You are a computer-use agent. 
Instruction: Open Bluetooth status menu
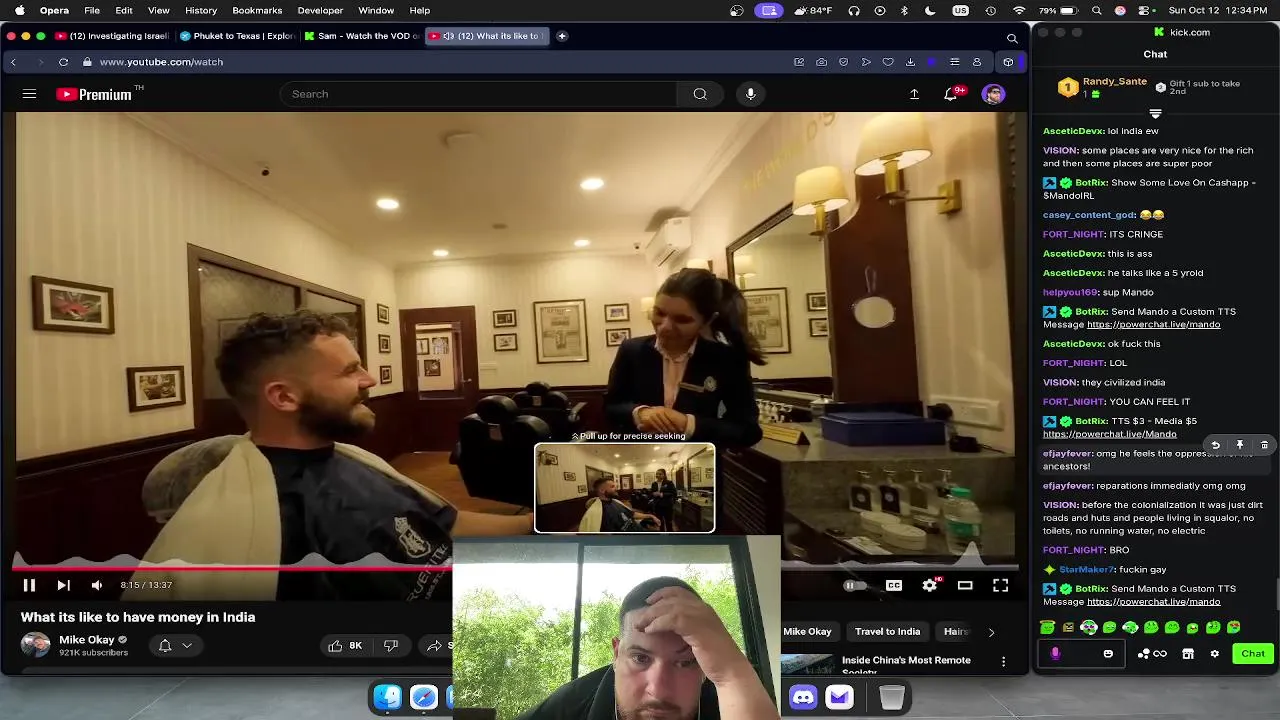904,10
